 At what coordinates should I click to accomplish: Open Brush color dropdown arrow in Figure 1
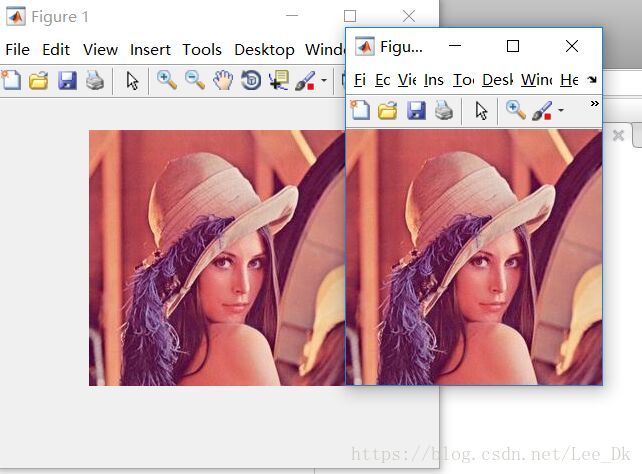tap(324, 80)
